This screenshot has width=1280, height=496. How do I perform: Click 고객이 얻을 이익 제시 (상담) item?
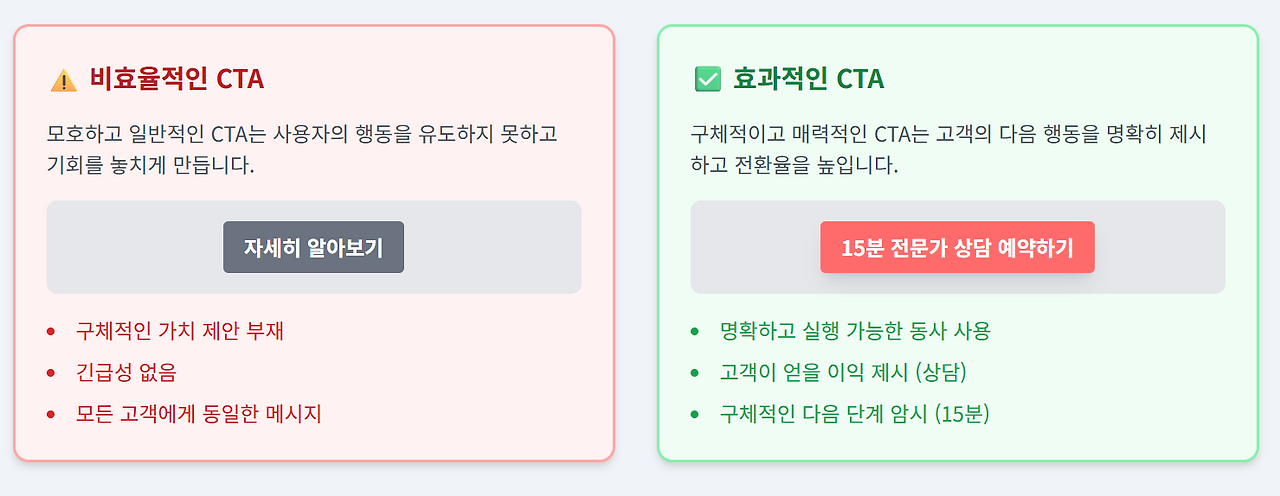pyautogui.click(x=843, y=373)
